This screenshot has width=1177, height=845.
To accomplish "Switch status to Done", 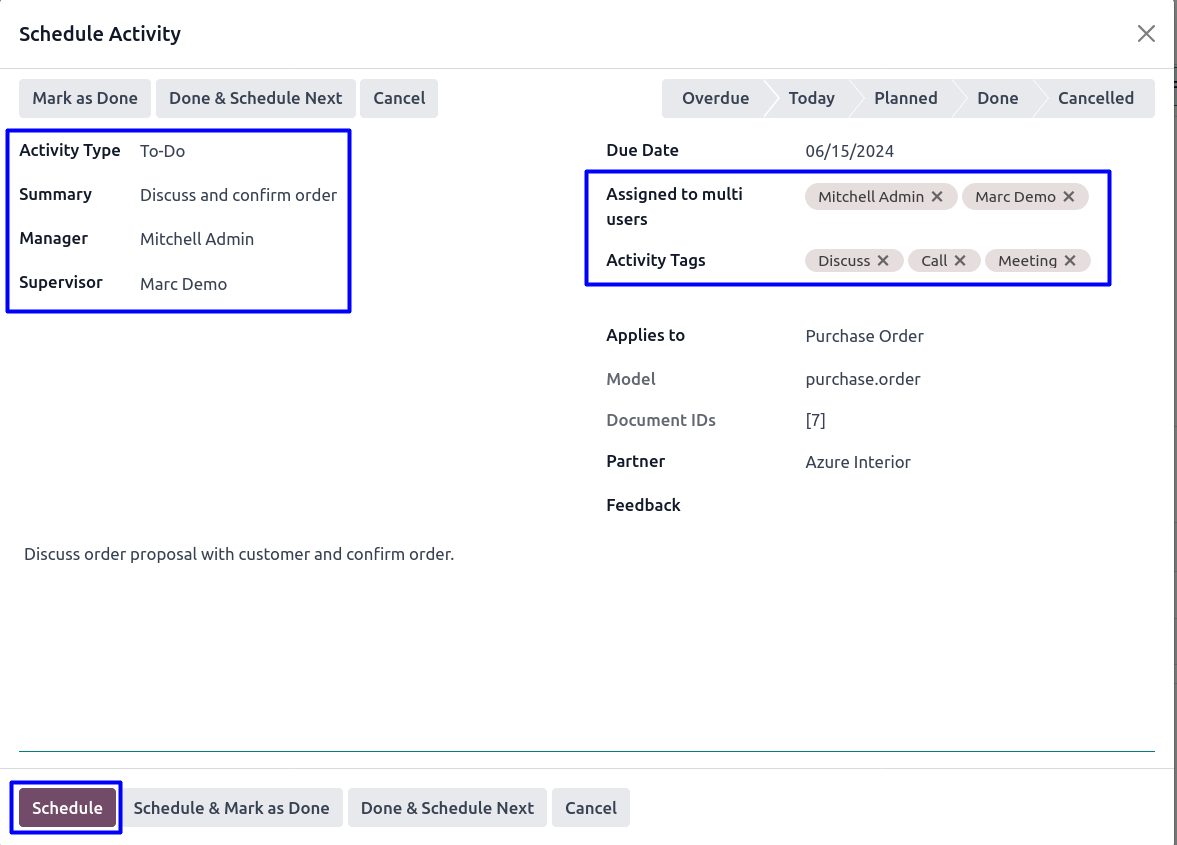I will 997,98.
